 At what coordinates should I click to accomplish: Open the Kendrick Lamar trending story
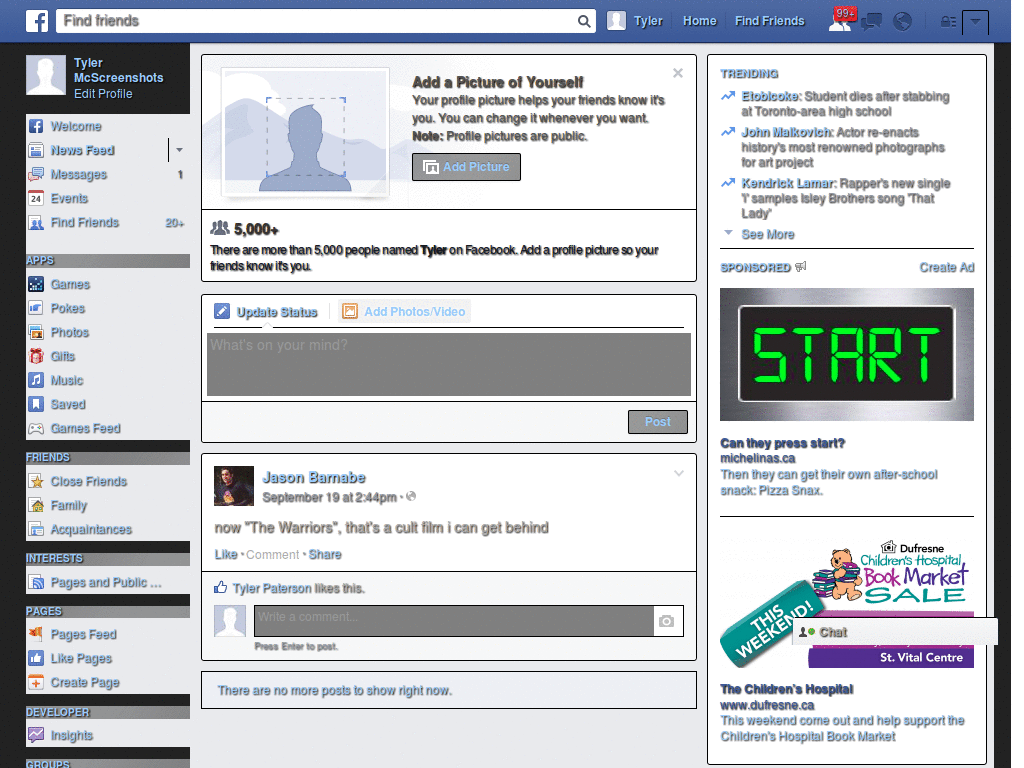point(845,199)
